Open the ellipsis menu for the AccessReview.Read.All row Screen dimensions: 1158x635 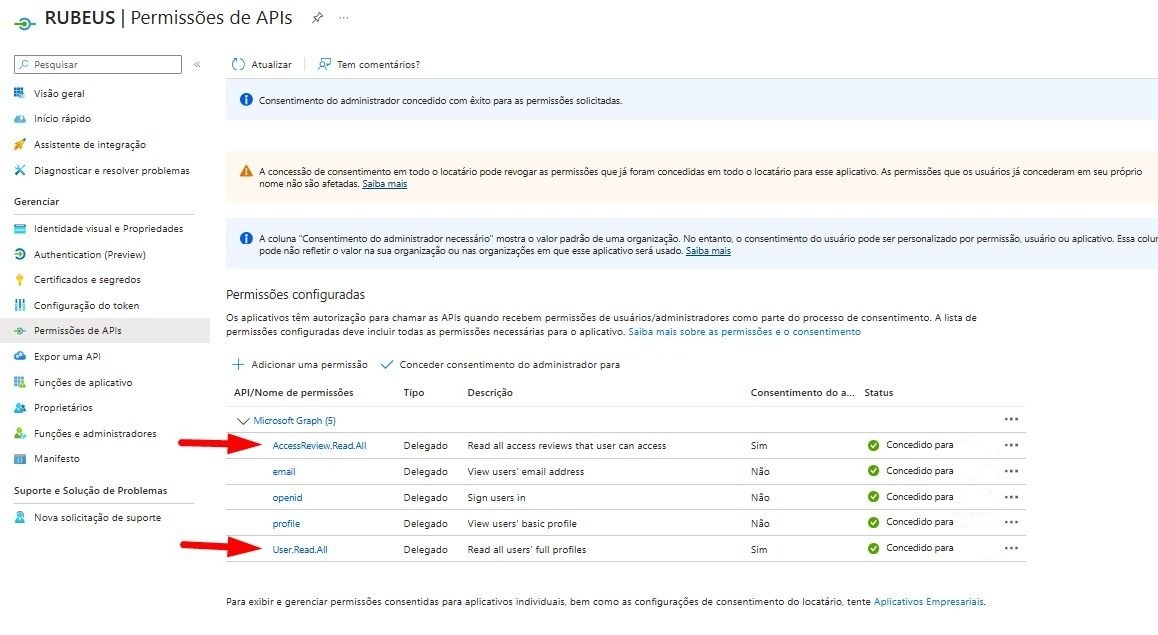point(1012,445)
